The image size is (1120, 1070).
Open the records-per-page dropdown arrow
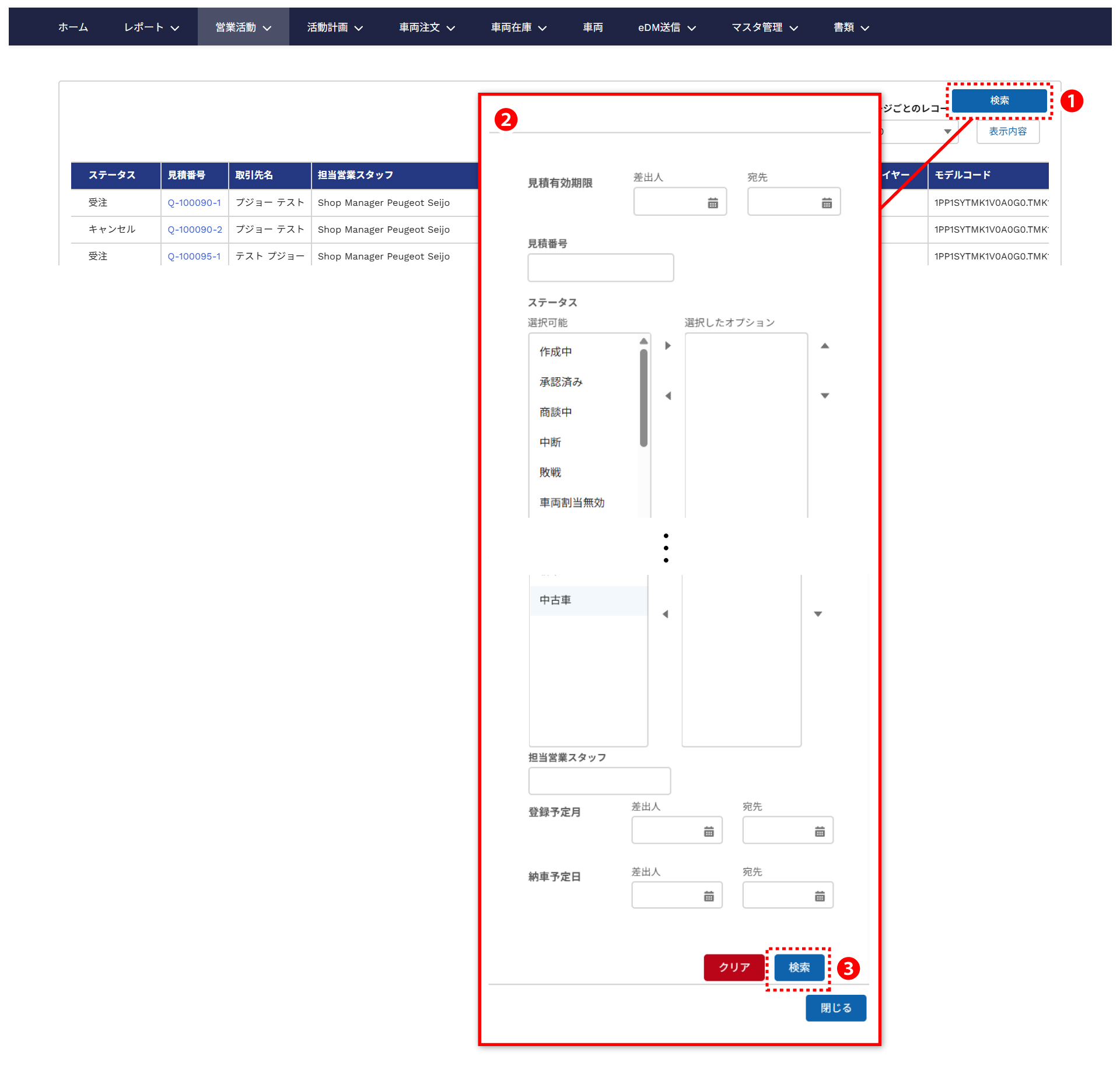(947, 132)
